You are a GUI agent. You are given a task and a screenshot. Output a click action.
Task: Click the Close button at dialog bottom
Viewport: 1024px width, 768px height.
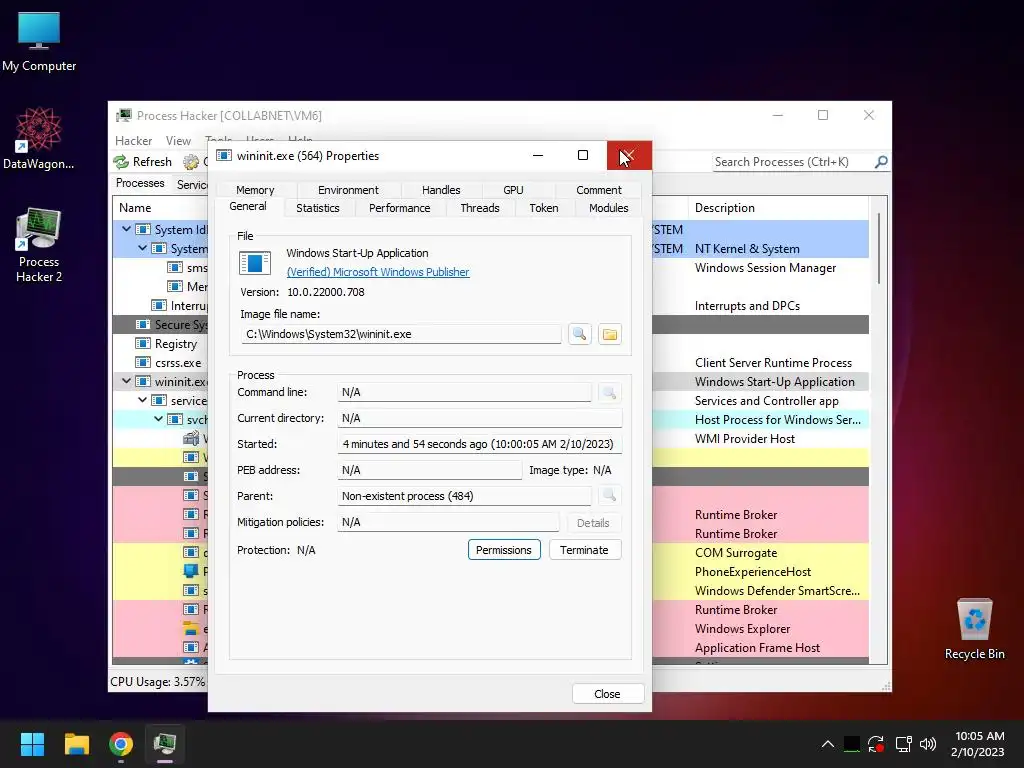(x=607, y=694)
